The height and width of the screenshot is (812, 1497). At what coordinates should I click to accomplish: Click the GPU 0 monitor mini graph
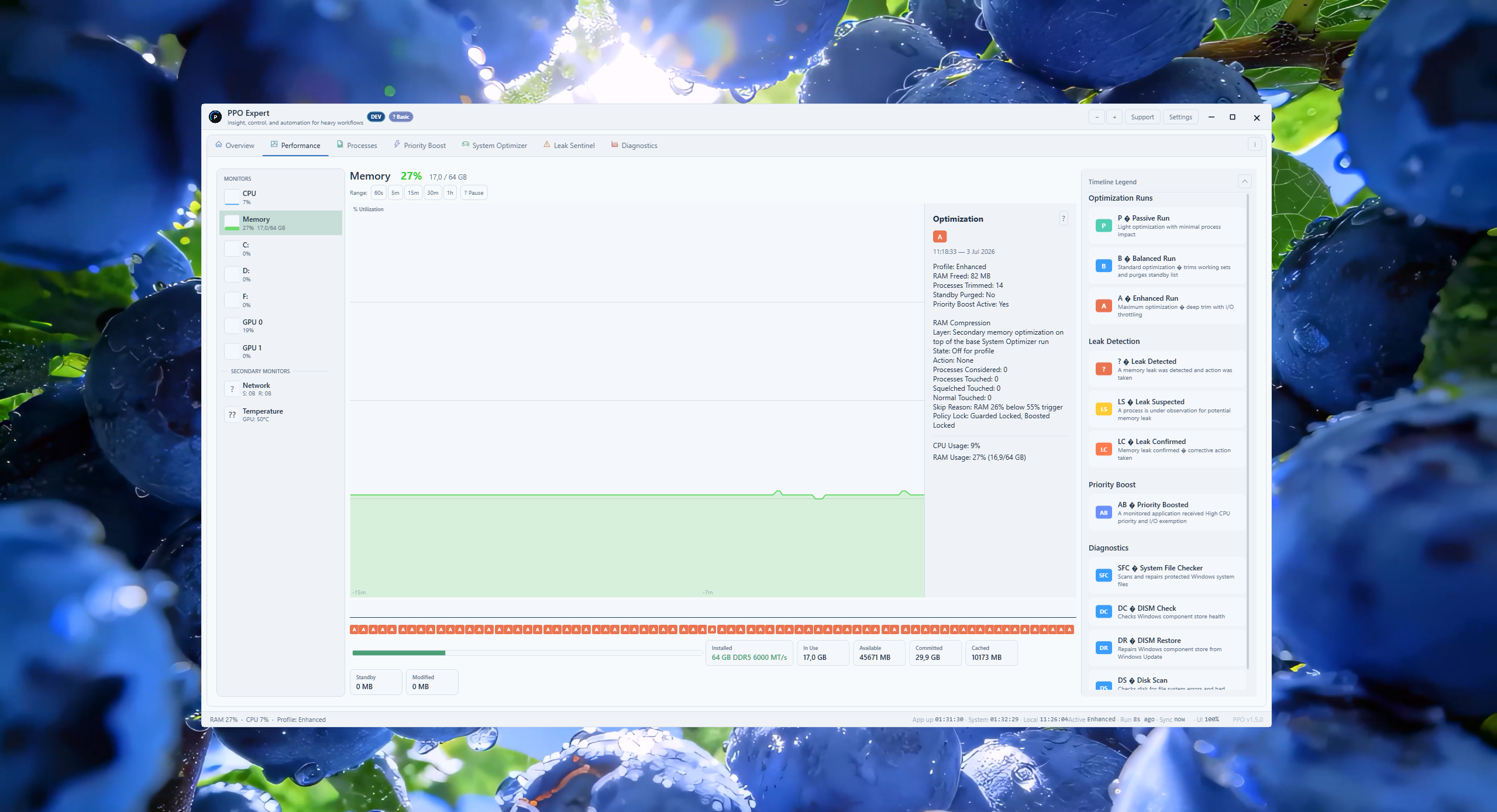[232, 326]
